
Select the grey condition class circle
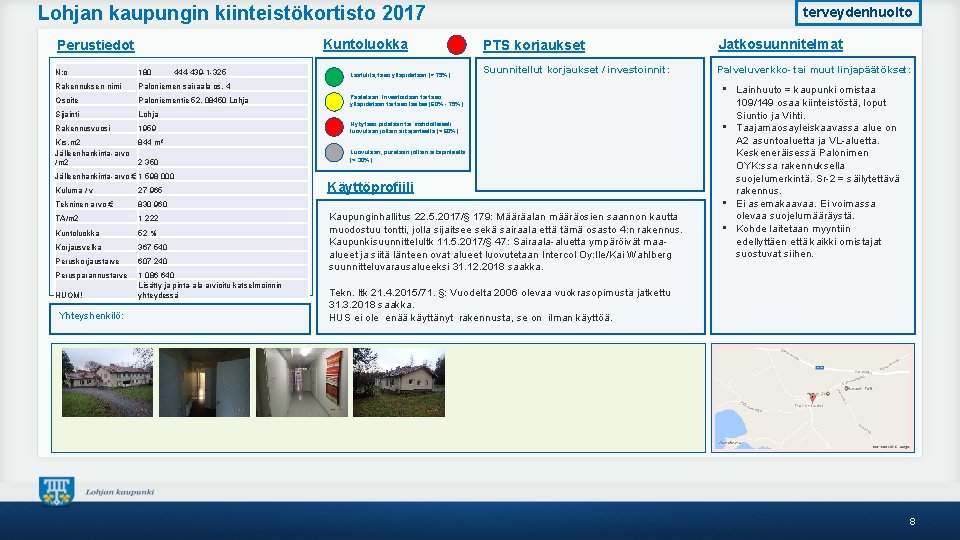[334, 152]
